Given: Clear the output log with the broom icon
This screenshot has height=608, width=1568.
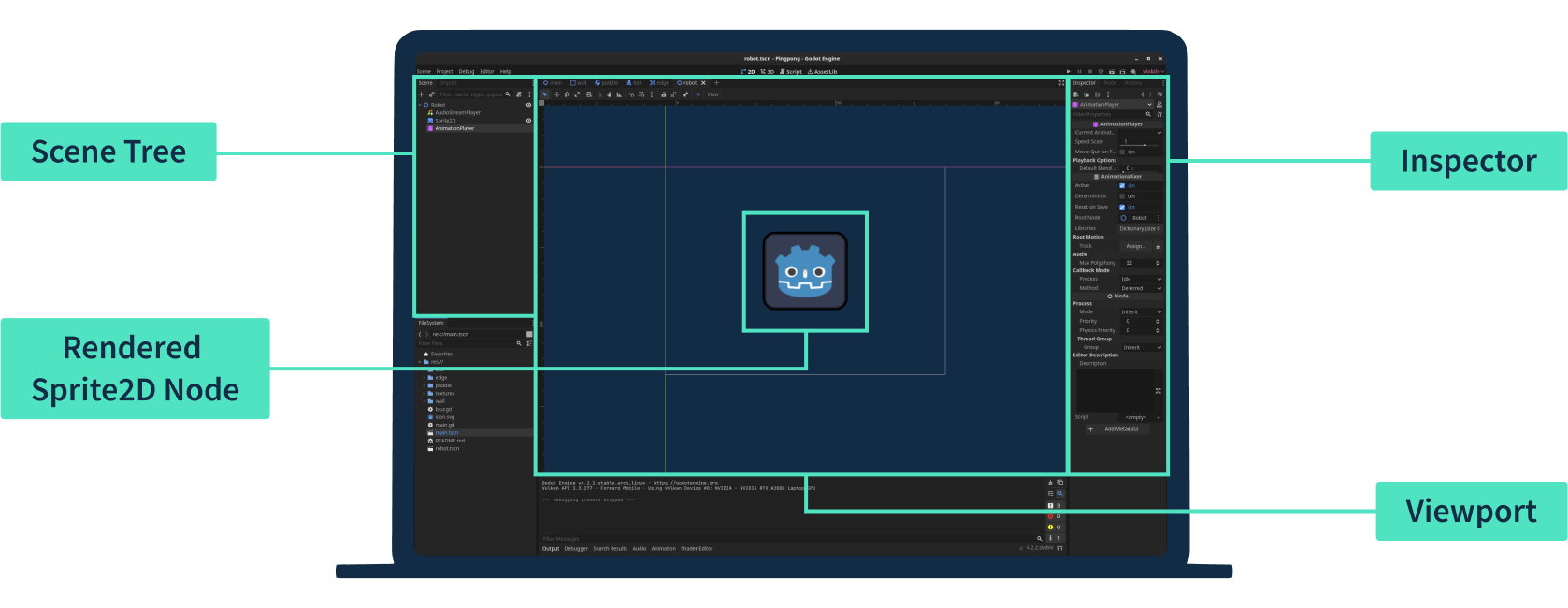Looking at the screenshot, I should click(1050, 482).
